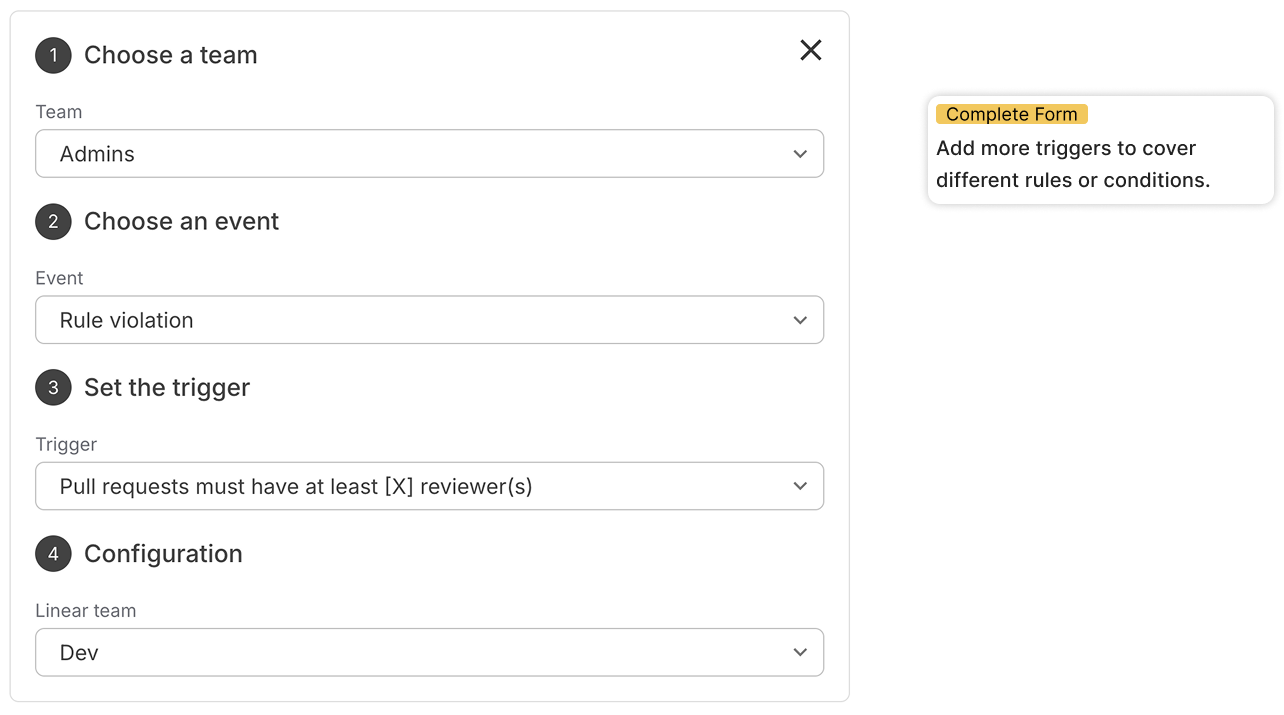Click the yellow "Complete Form" badge
This screenshot has height=715, width=1284.
tap(1012, 114)
